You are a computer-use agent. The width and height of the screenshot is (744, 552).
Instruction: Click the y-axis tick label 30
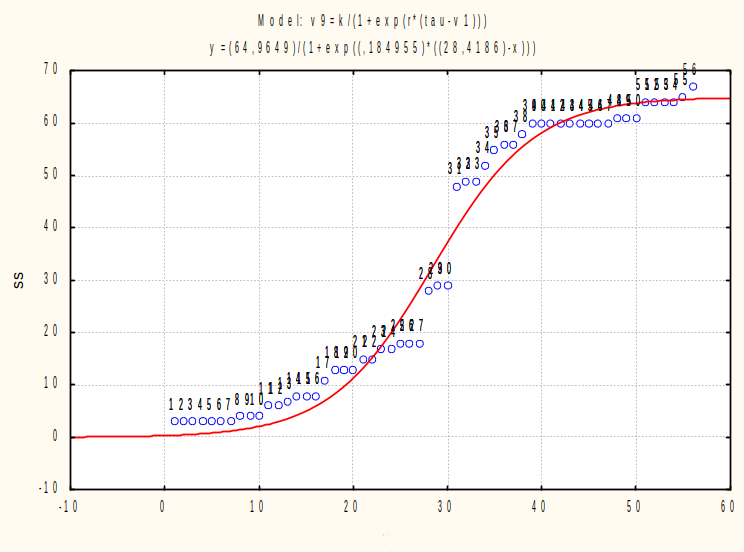50,279
